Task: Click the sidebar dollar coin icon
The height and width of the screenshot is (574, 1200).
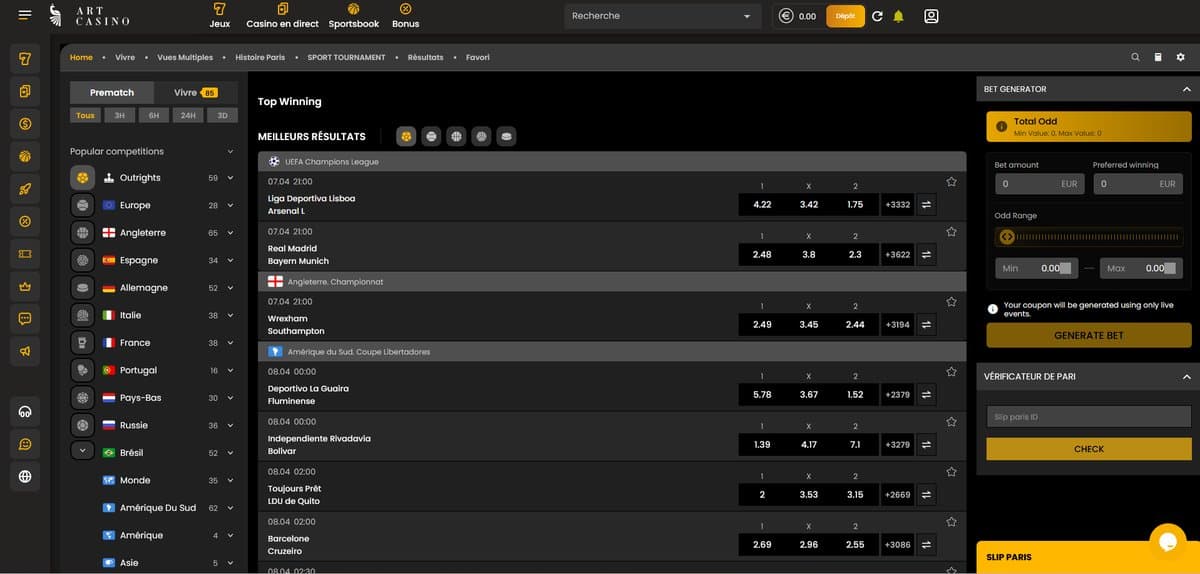Action: tap(25, 124)
